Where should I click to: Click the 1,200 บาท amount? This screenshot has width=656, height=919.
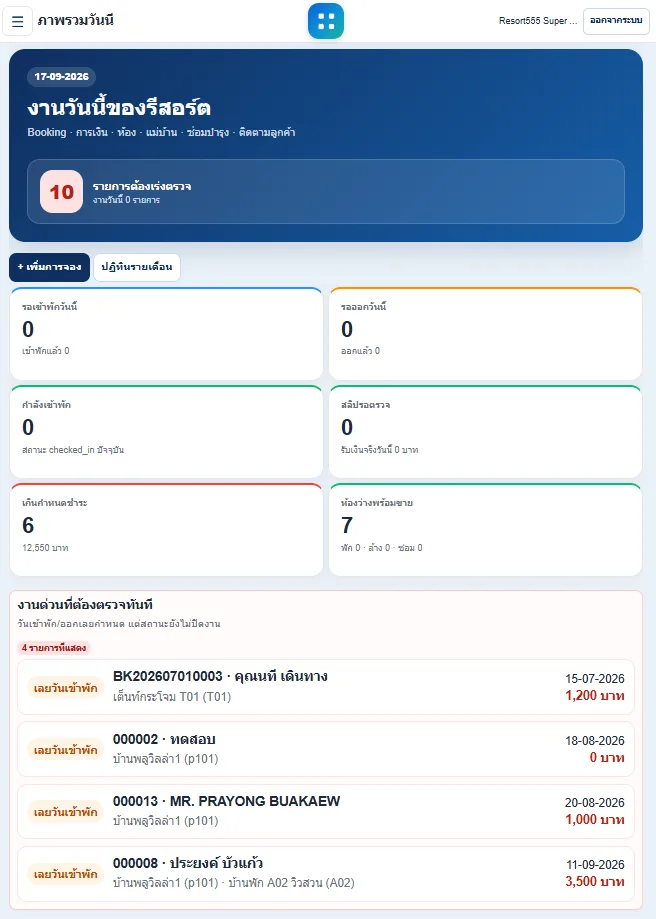pos(594,696)
